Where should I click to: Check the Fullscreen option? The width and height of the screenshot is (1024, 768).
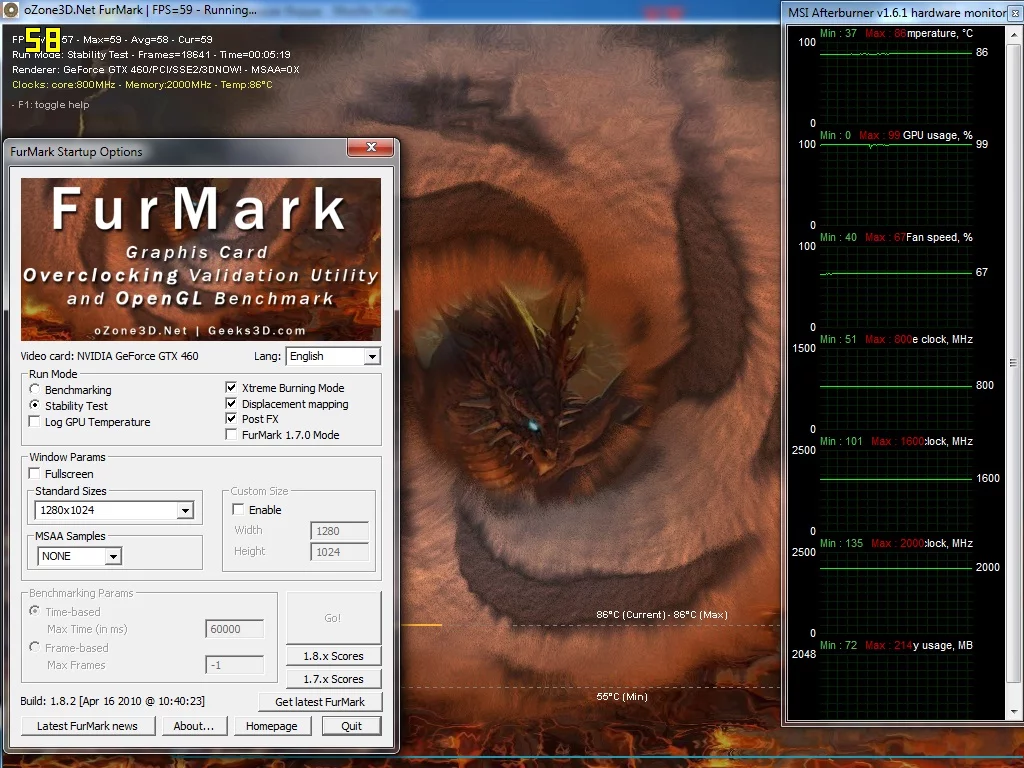coord(36,474)
